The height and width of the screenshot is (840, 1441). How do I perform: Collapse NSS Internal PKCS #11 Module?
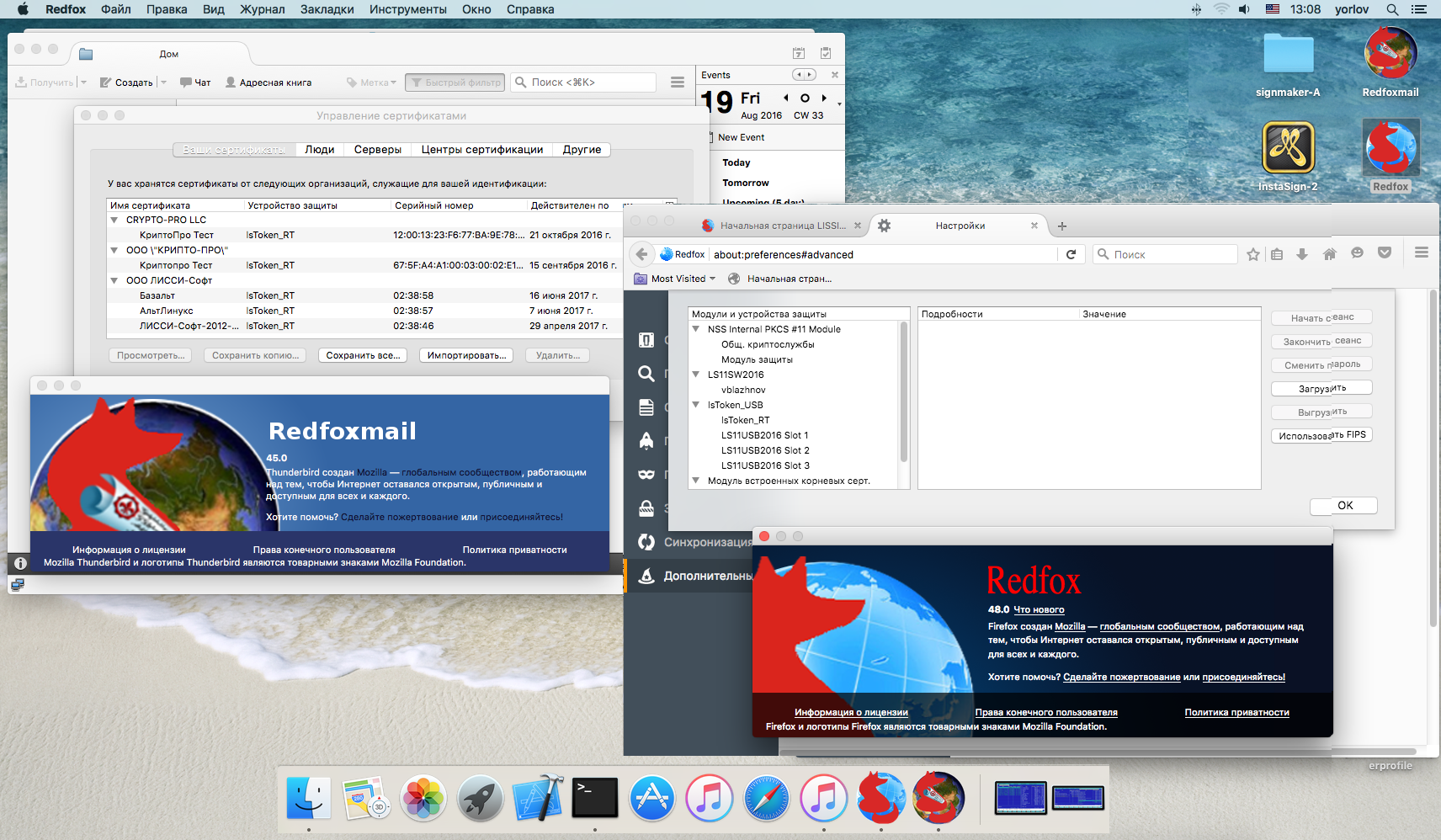[696, 329]
